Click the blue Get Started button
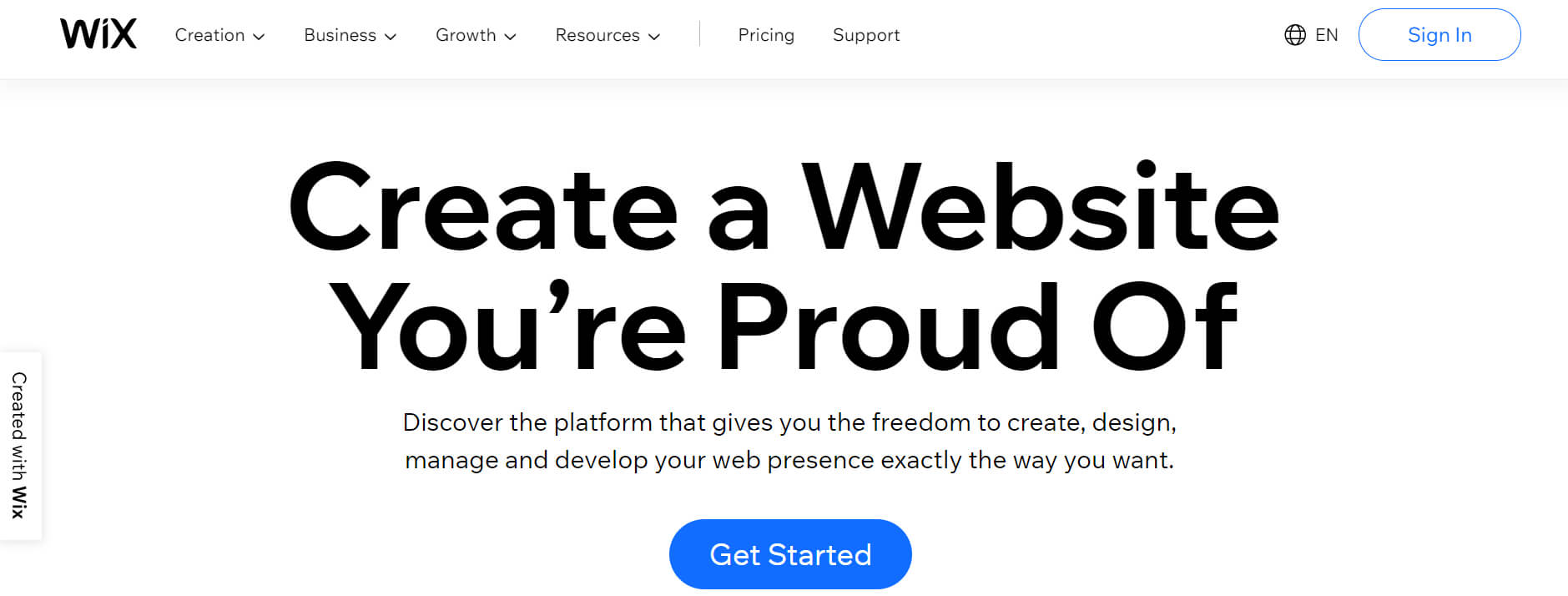The image size is (1568, 596). [790, 554]
